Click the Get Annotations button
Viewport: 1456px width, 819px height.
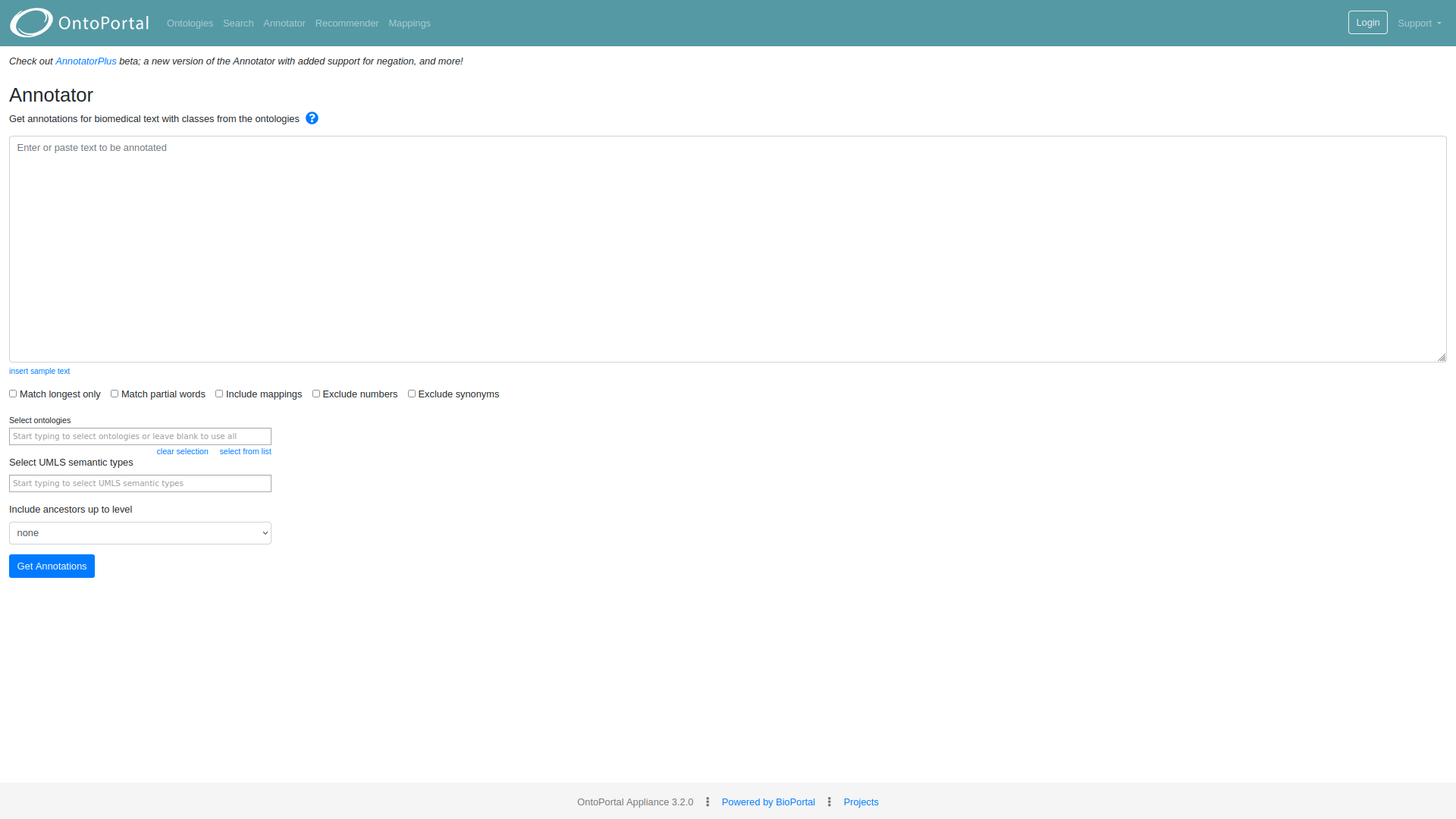(52, 566)
